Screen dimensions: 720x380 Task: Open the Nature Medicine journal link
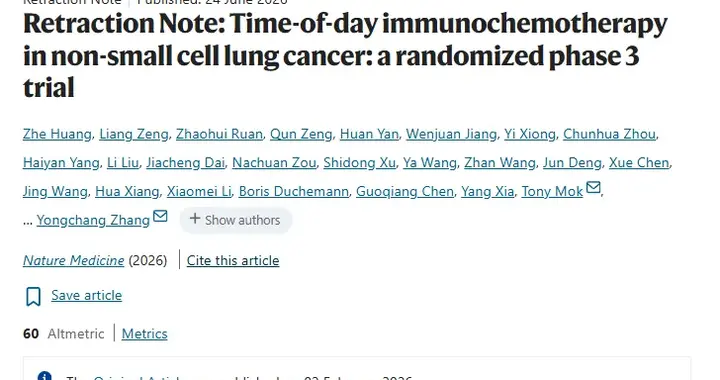[73, 260]
